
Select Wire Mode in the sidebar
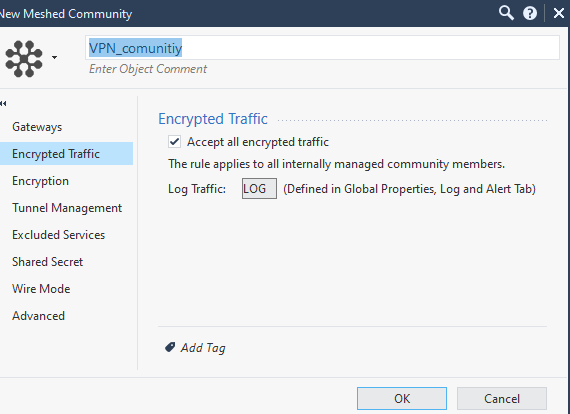(x=41, y=289)
